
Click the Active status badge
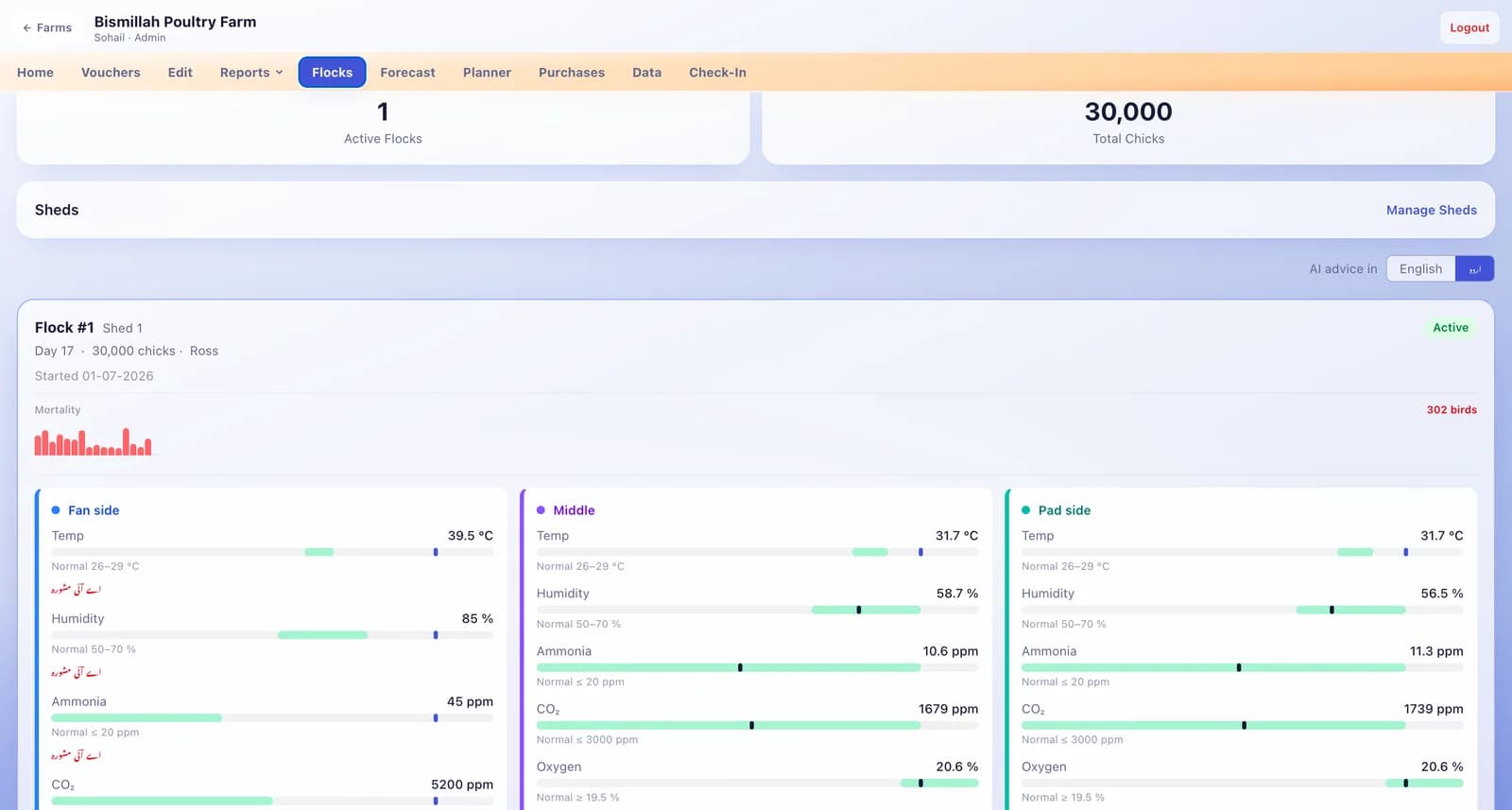coord(1451,327)
